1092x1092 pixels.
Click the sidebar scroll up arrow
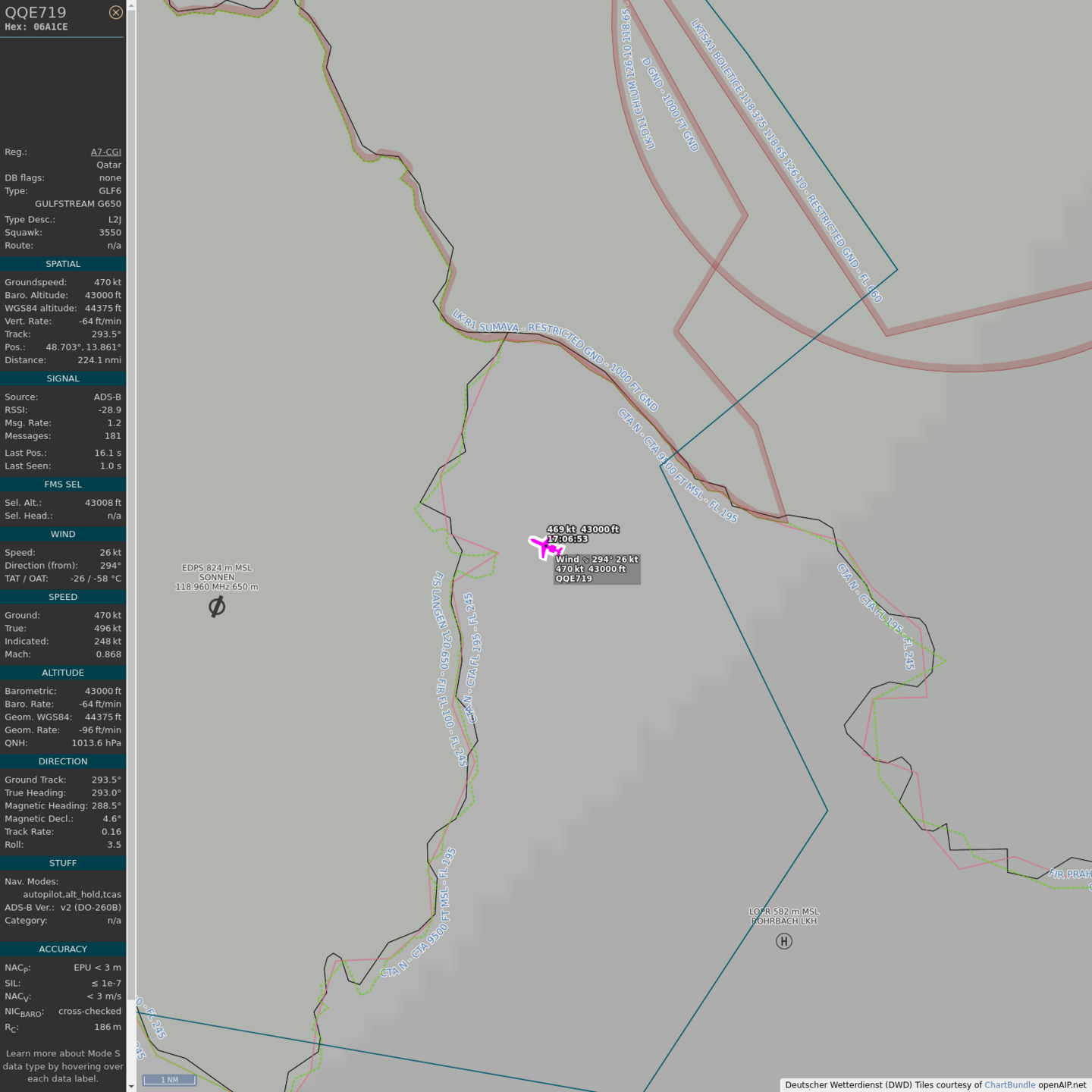coord(131,5)
